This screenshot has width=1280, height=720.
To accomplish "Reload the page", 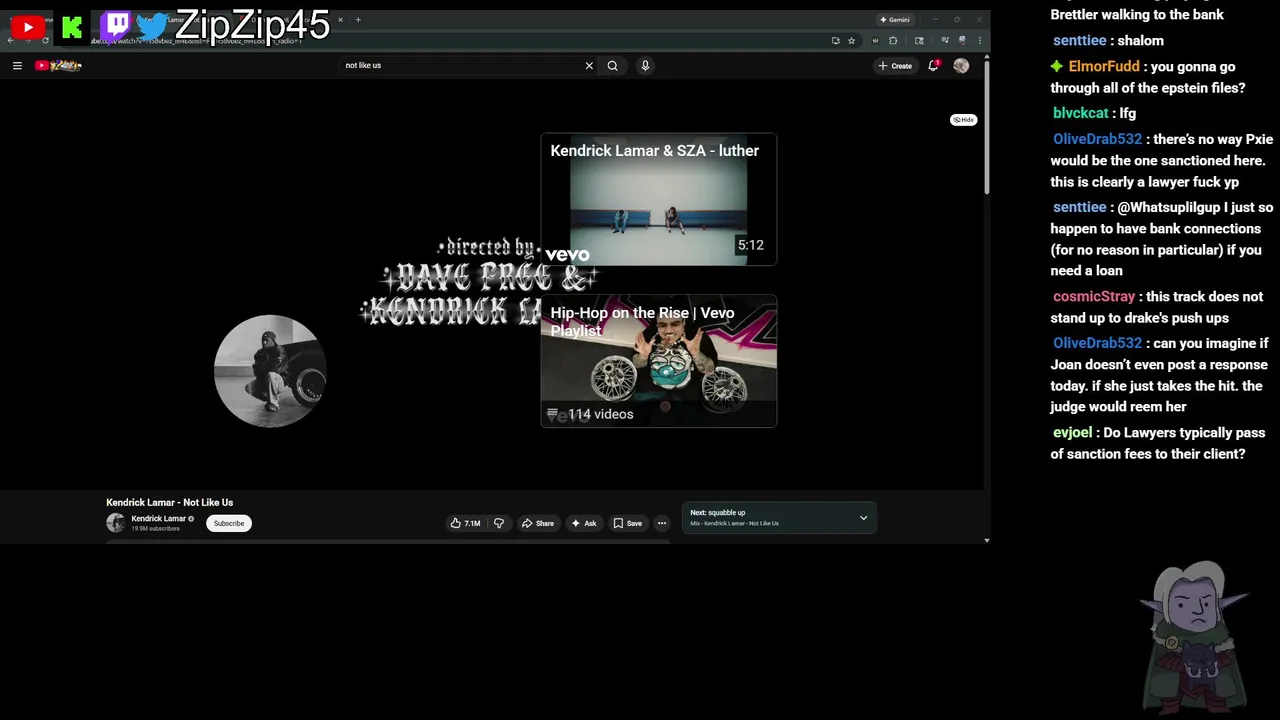I will click(45, 41).
